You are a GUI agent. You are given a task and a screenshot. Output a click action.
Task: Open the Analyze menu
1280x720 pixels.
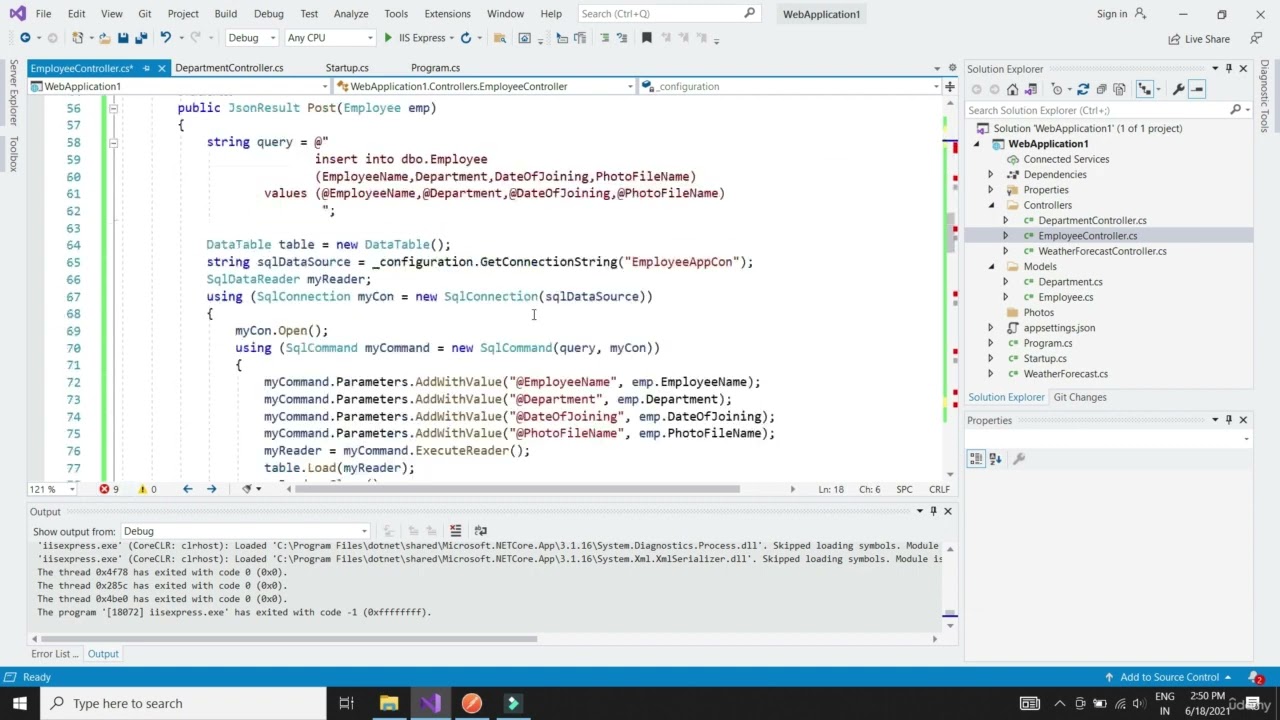point(351,14)
